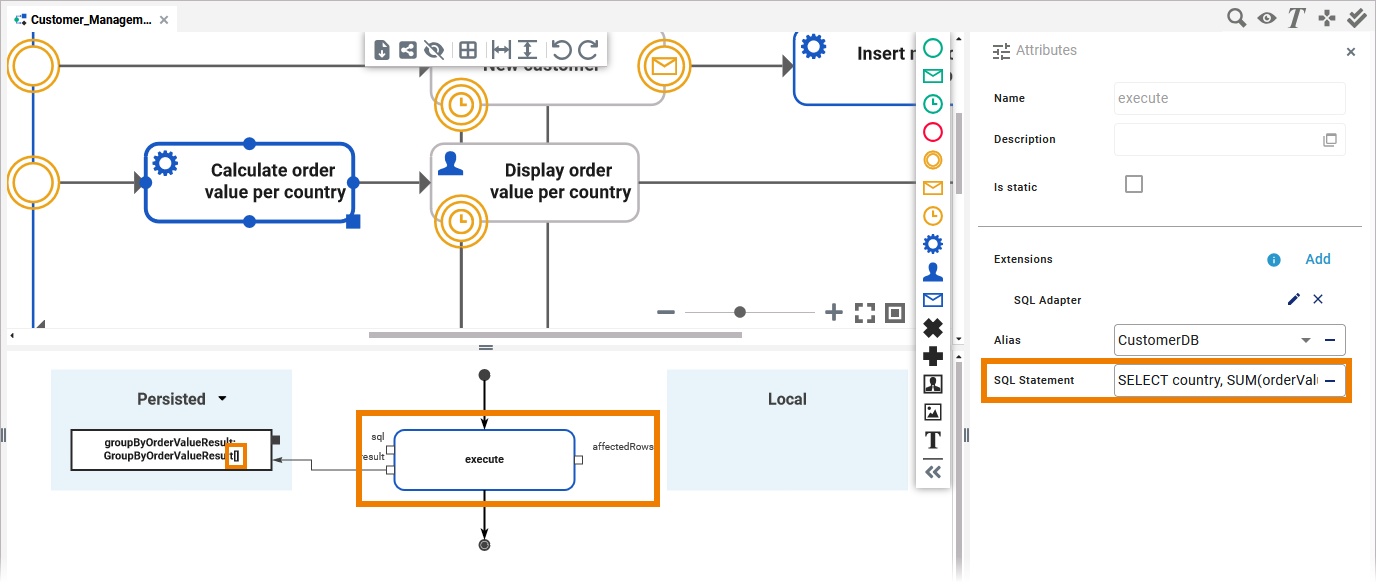Edit the SQL Adapter with pencil icon
Image resolution: width=1376 pixels, height=583 pixels.
point(1294,299)
